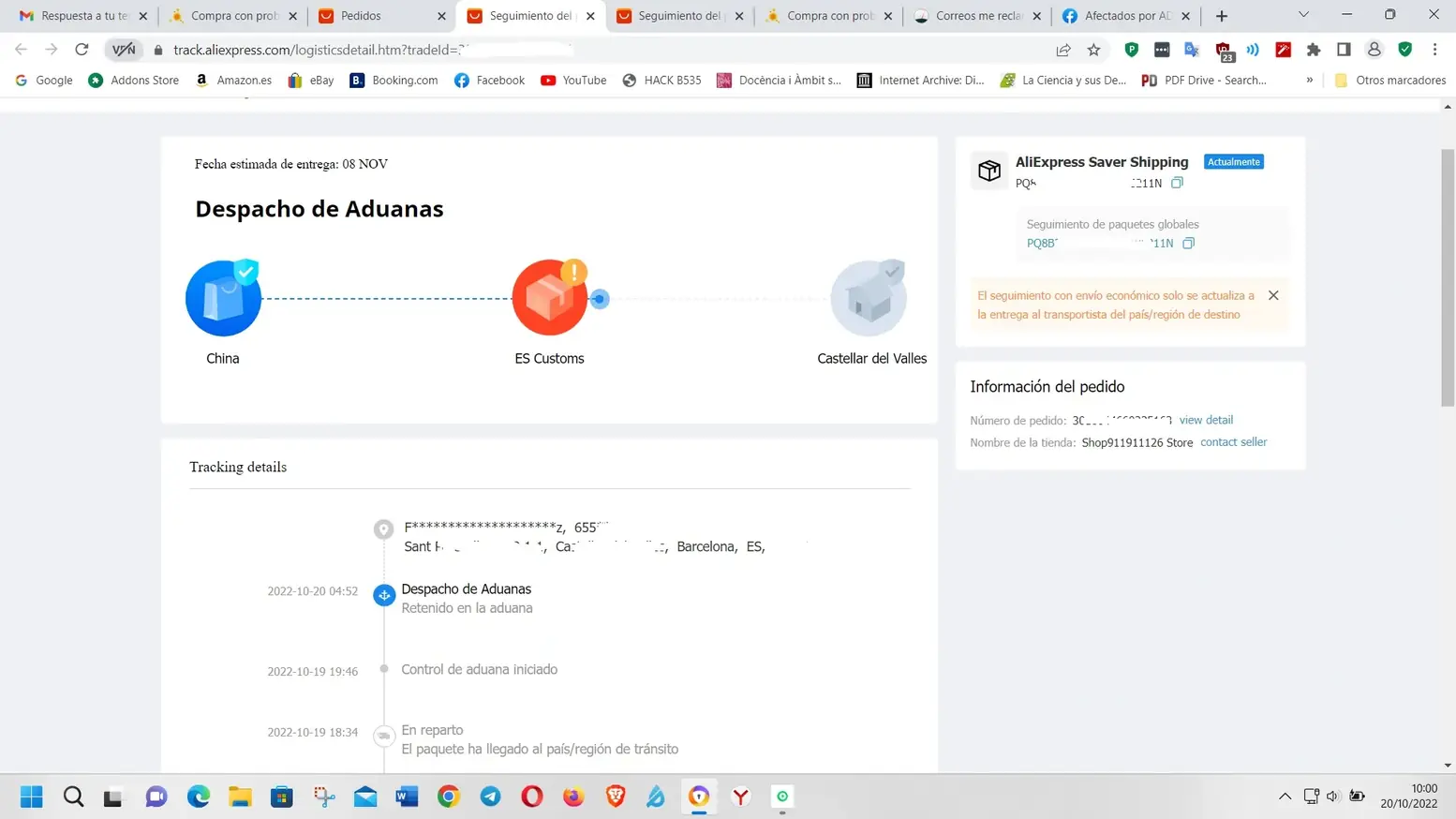Open the YouTube bookmark
This screenshot has width=1456, height=819.
point(573,81)
